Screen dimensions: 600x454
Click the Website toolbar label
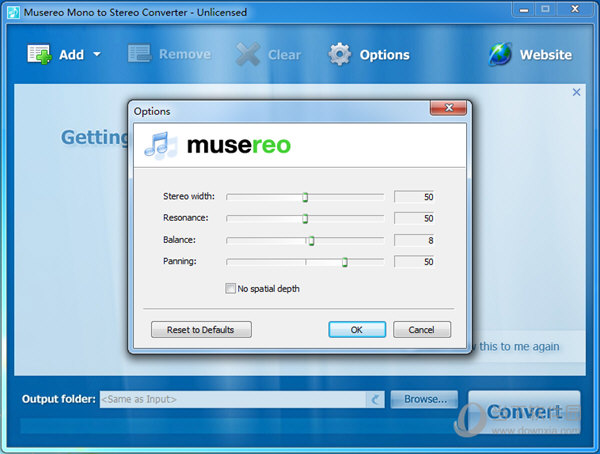(x=546, y=55)
